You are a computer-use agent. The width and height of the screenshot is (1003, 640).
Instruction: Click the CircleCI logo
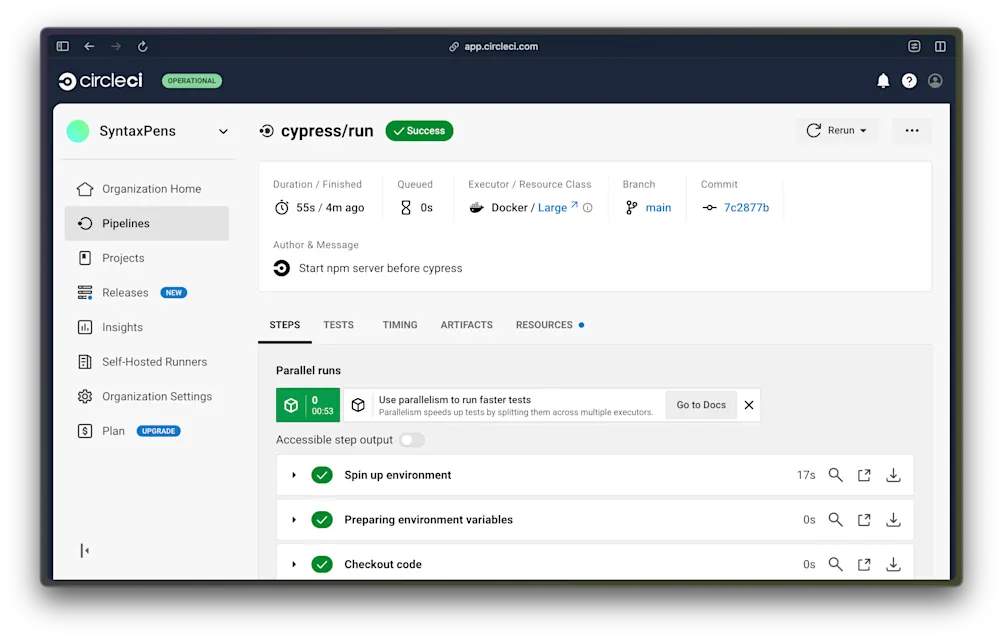click(100, 81)
